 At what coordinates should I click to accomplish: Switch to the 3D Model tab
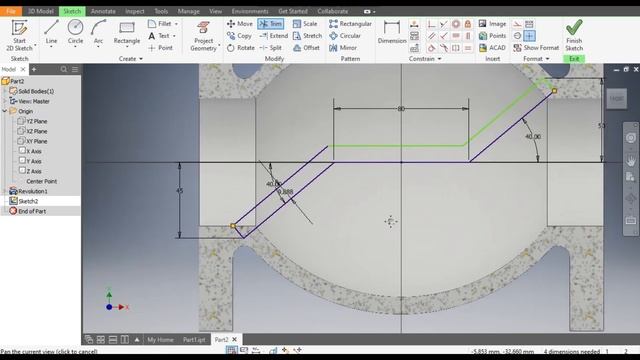[40, 11]
